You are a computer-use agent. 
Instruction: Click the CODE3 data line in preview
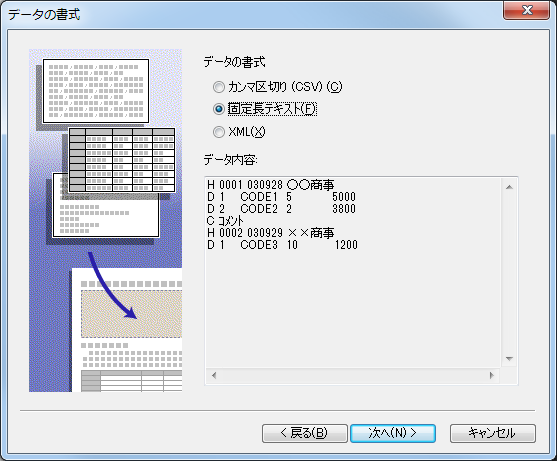(282, 245)
